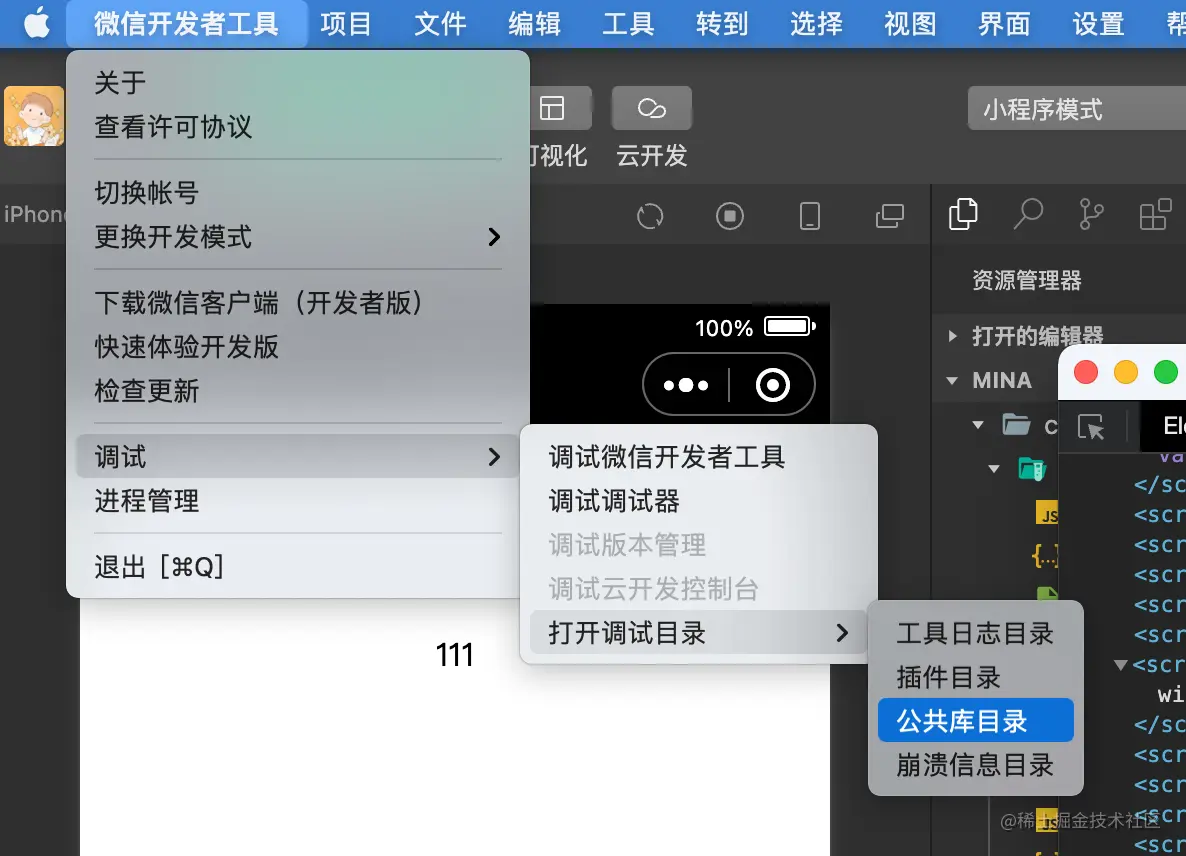The image size is (1186, 856).
Task: Expand 打开的编辑器 section
Action: click(953, 335)
